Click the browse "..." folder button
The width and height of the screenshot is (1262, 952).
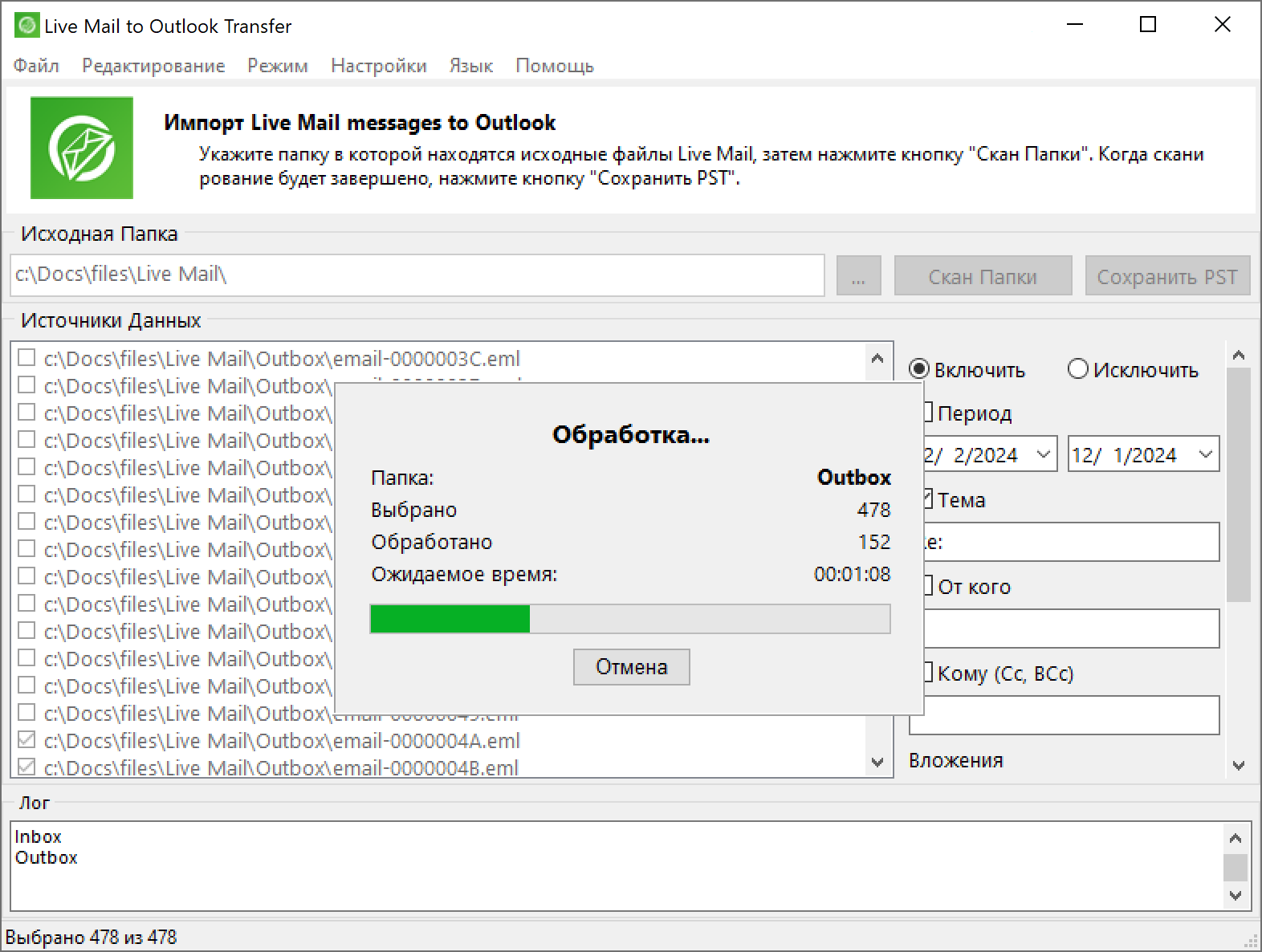pos(858,276)
